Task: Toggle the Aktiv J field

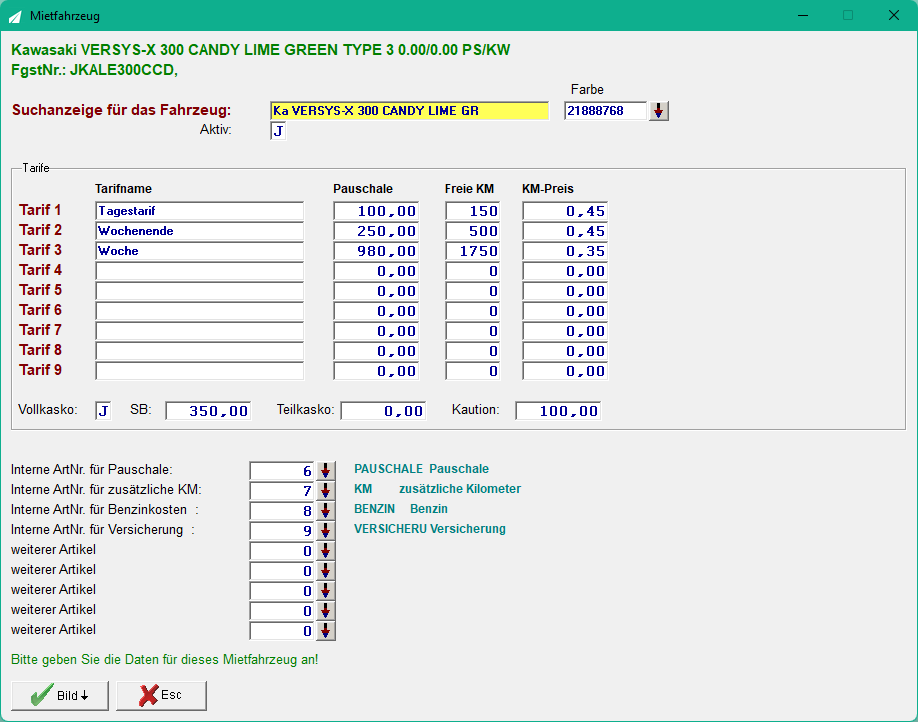Action: pos(278,131)
